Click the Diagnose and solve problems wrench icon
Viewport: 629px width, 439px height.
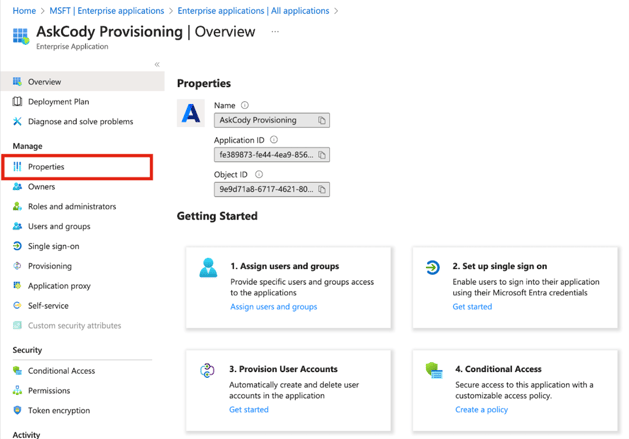17,121
